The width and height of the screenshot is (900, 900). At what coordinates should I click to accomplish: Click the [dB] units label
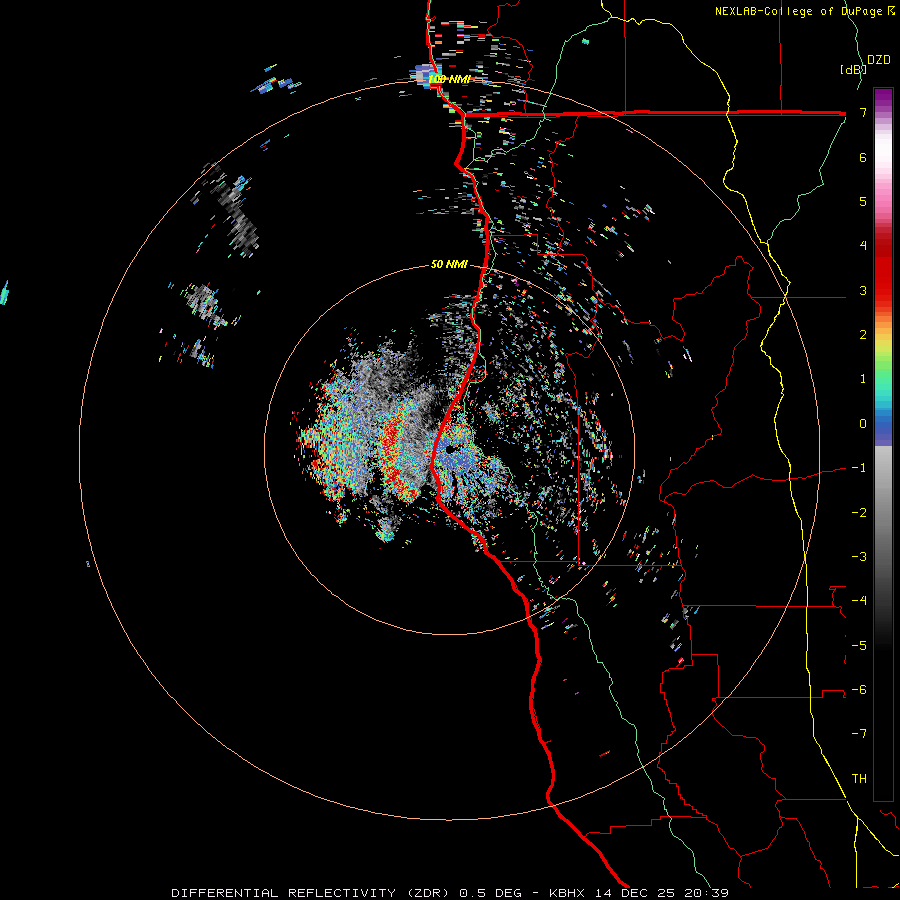[854, 69]
